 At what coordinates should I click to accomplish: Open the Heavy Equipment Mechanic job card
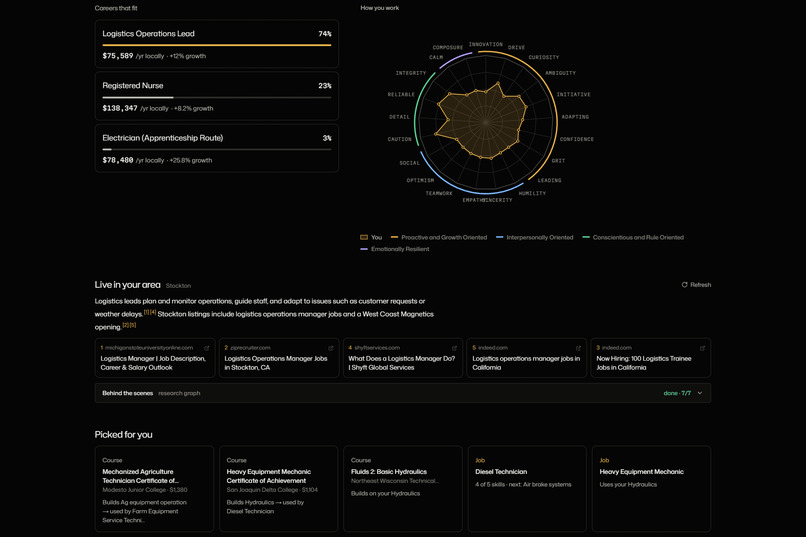[x=651, y=489]
